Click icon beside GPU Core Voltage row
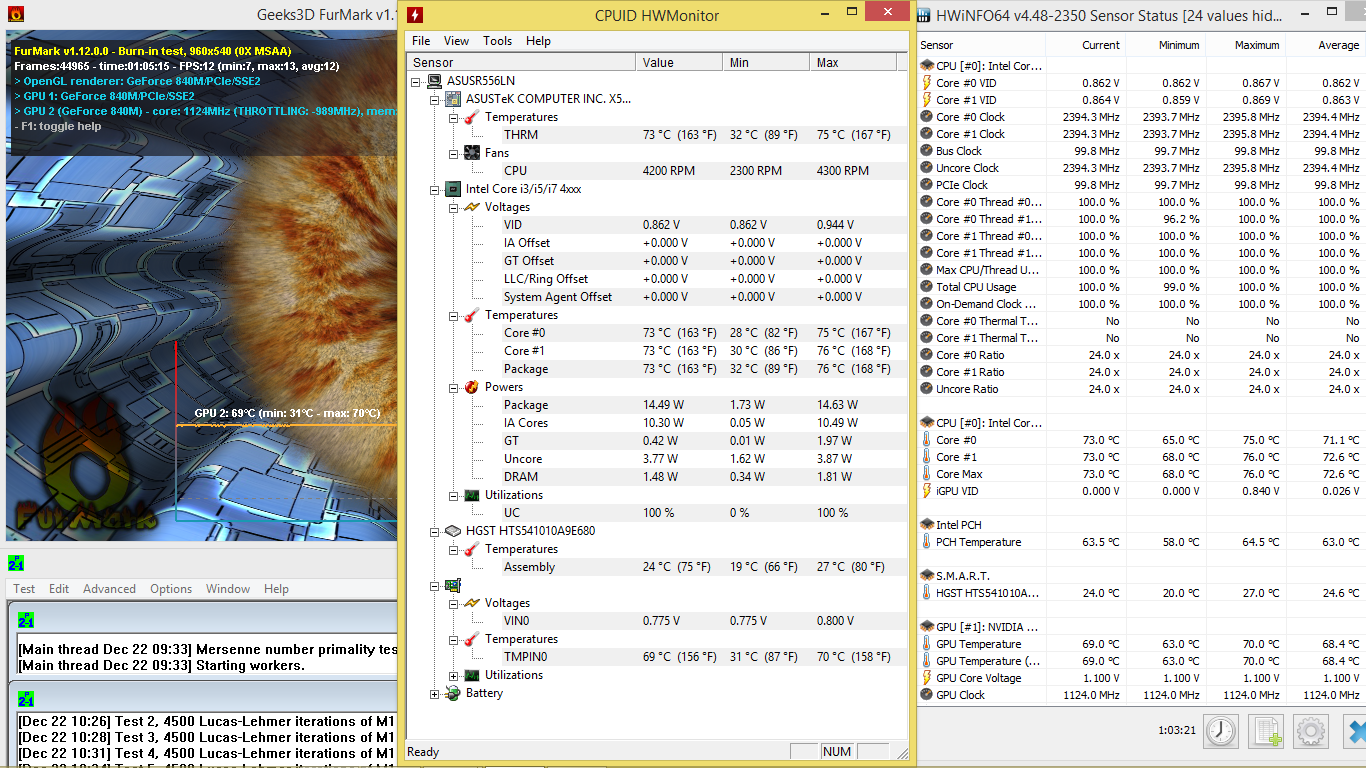 click(926, 678)
